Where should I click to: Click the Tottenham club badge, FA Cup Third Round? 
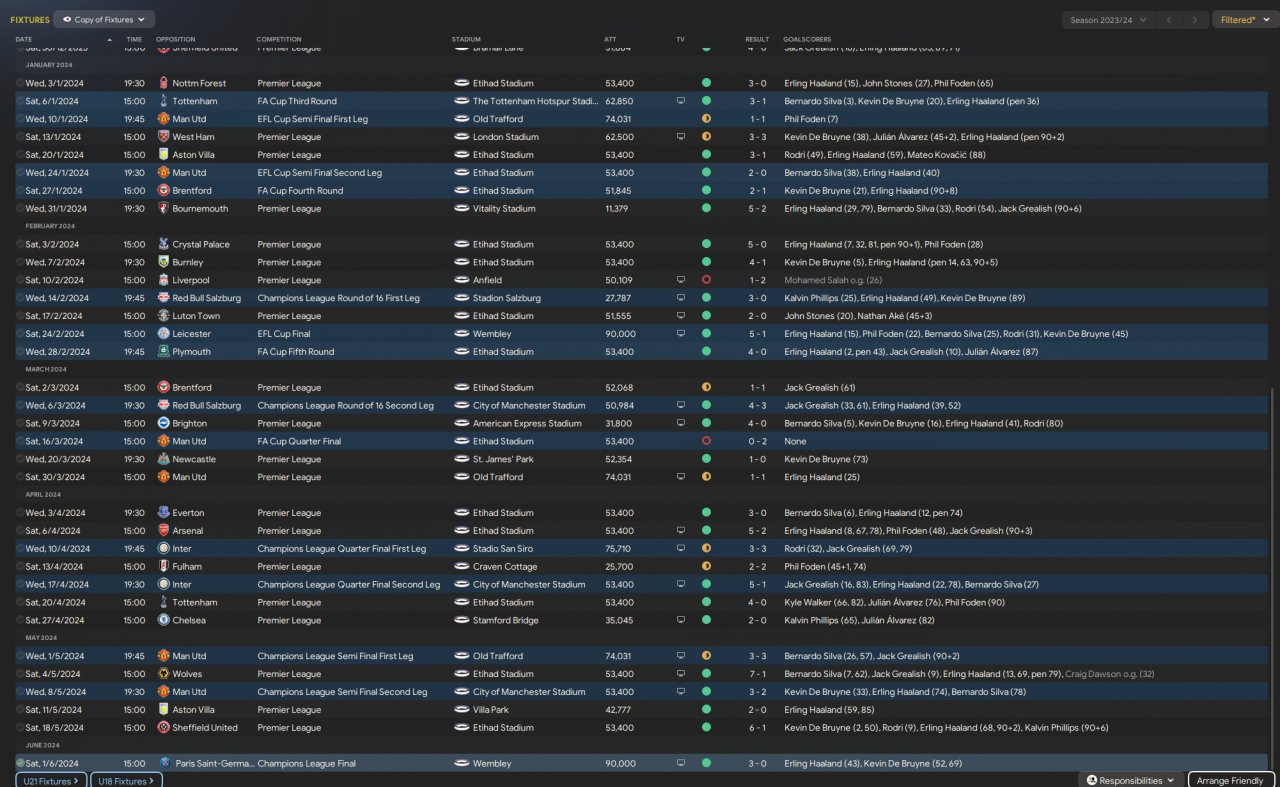163,101
